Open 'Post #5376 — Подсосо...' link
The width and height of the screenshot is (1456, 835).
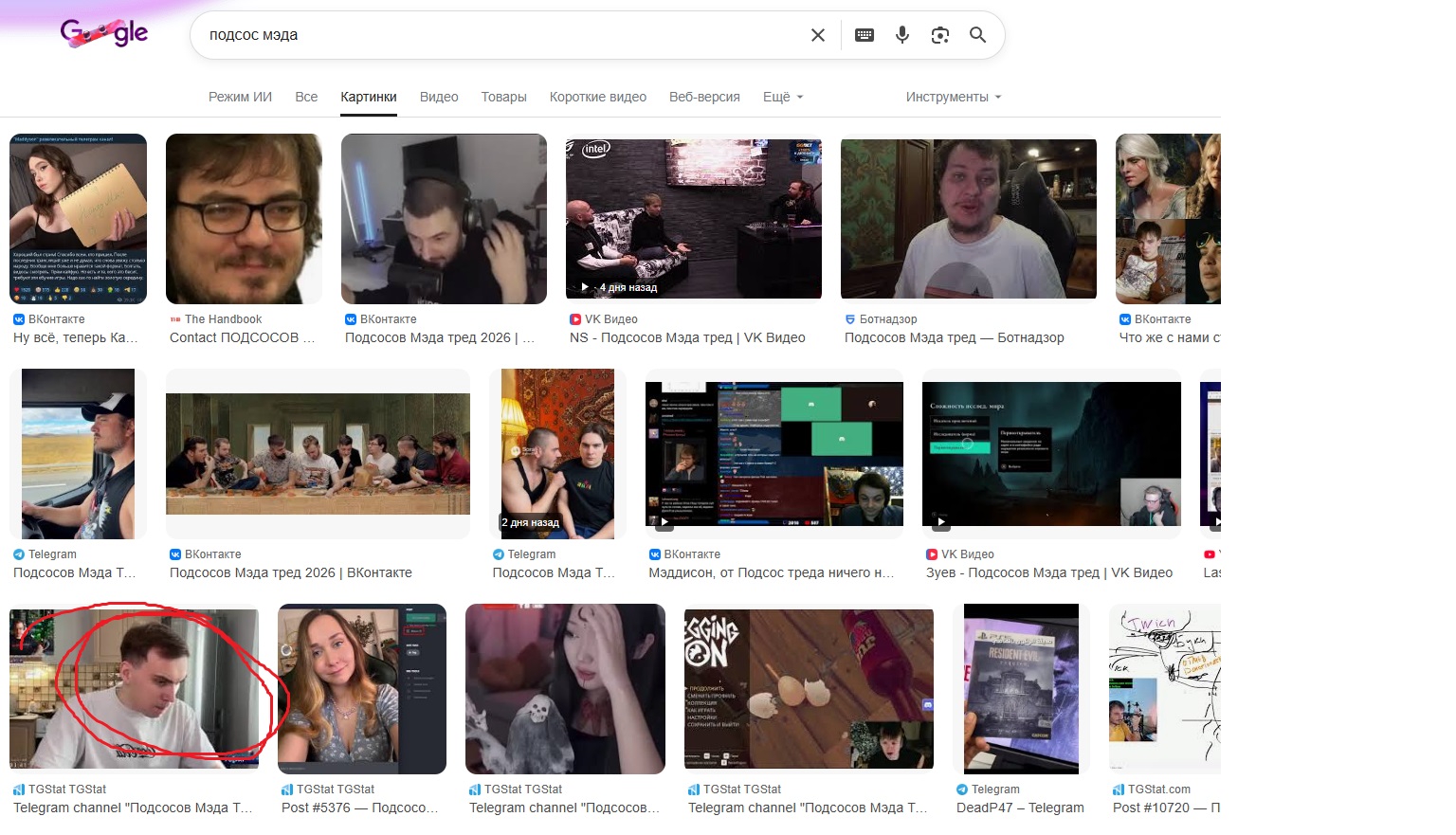click(x=360, y=808)
